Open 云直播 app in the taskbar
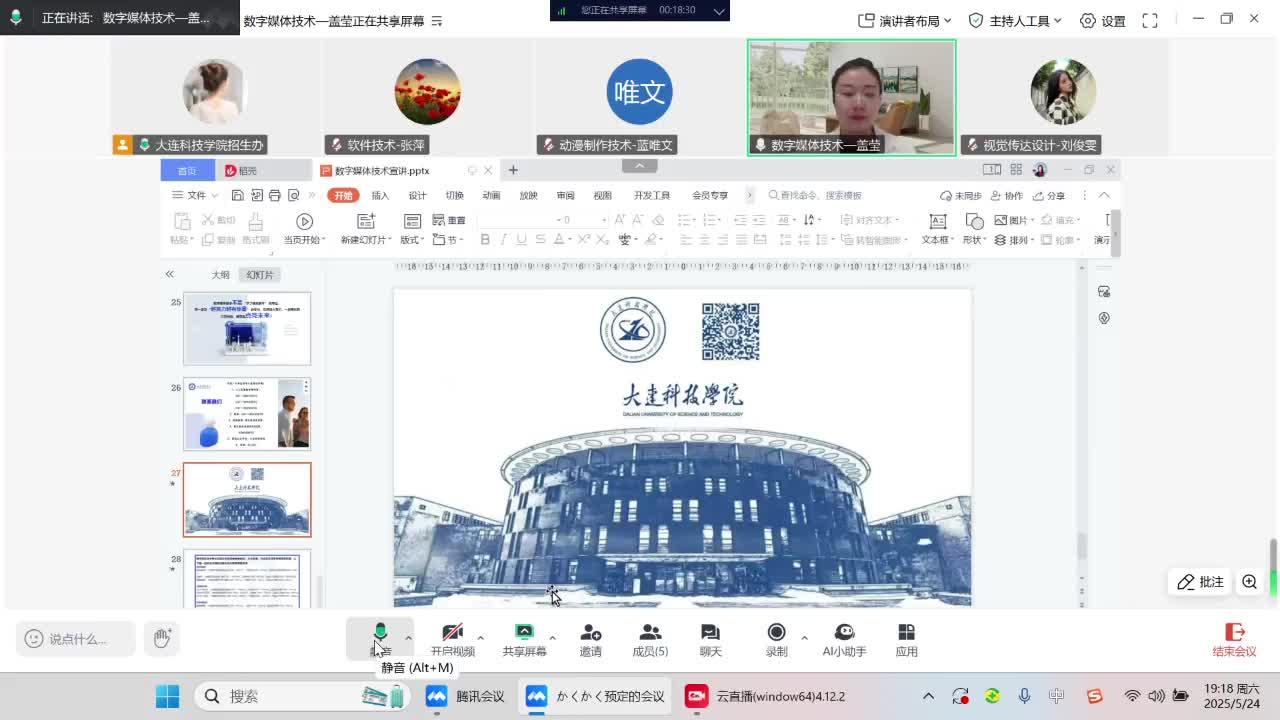Viewport: 1280px width, 720px height. [766, 696]
